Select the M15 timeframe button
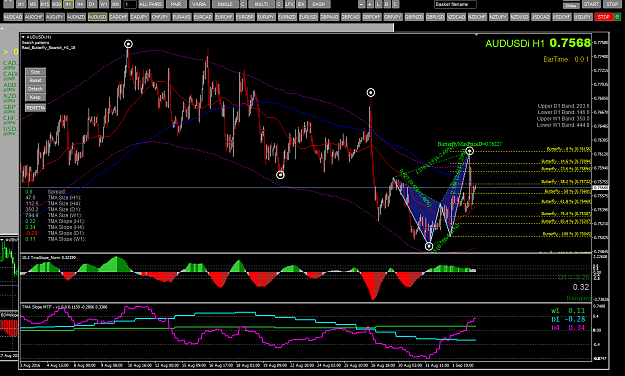Image resolution: width=625 pixels, height=376 pixels. (45, 4)
